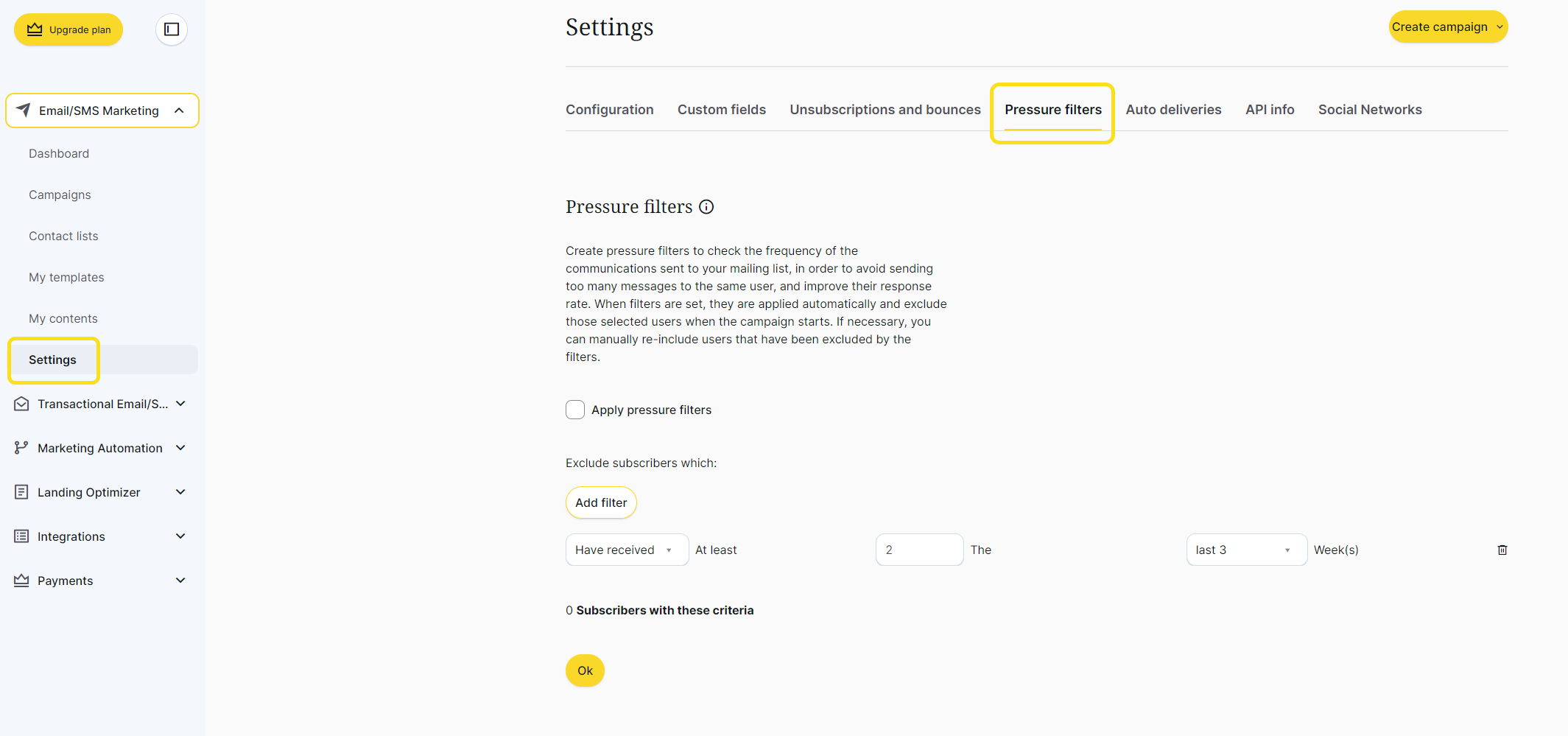Viewport: 1568px width, 736px height.
Task: Click the Landing Optimizer page icon
Action: [21, 492]
